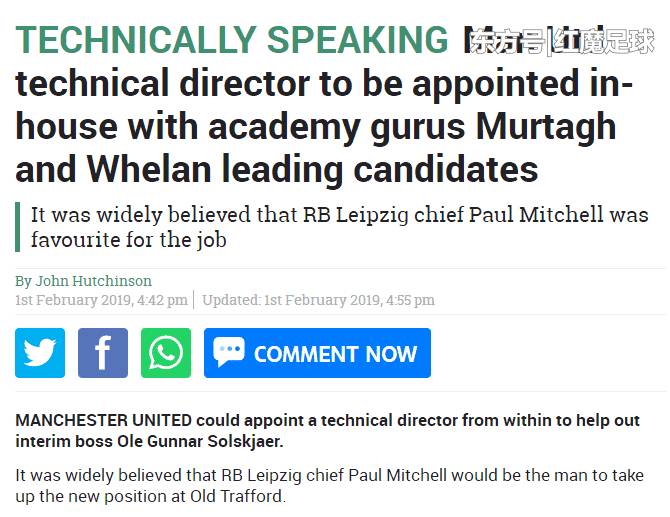Click the 东方号 watermark text
Image resolution: width=670 pixels, height=517 pixels.
(507, 41)
